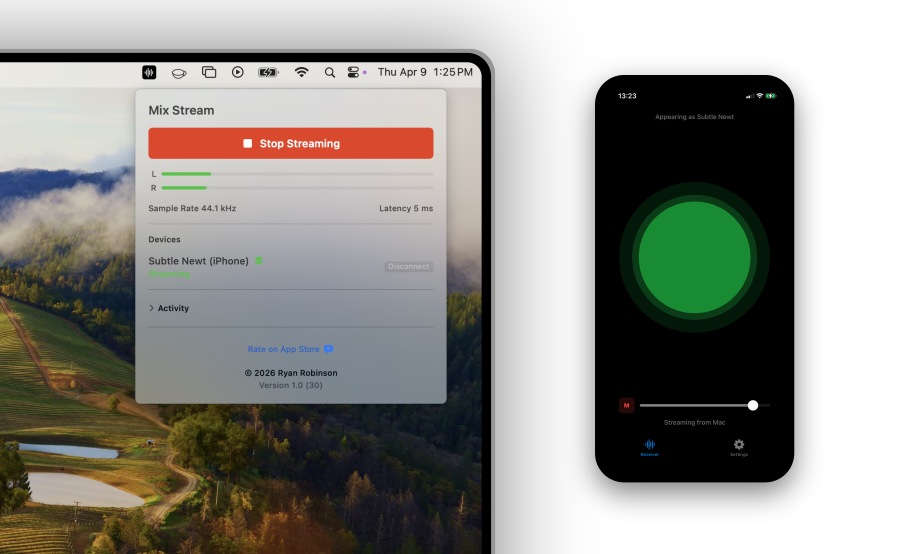Click the play circle menu bar icon
The width and height of the screenshot is (900, 554).
pos(238,72)
